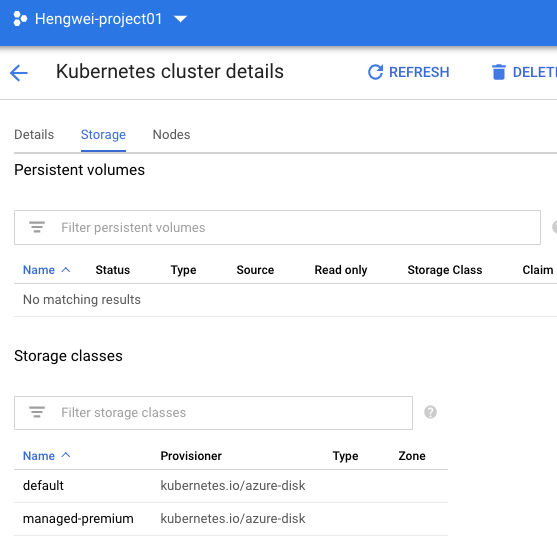The height and width of the screenshot is (541, 557).
Task: Toggle Name sort arrow in persistent volumes
Action: (66, 270)
